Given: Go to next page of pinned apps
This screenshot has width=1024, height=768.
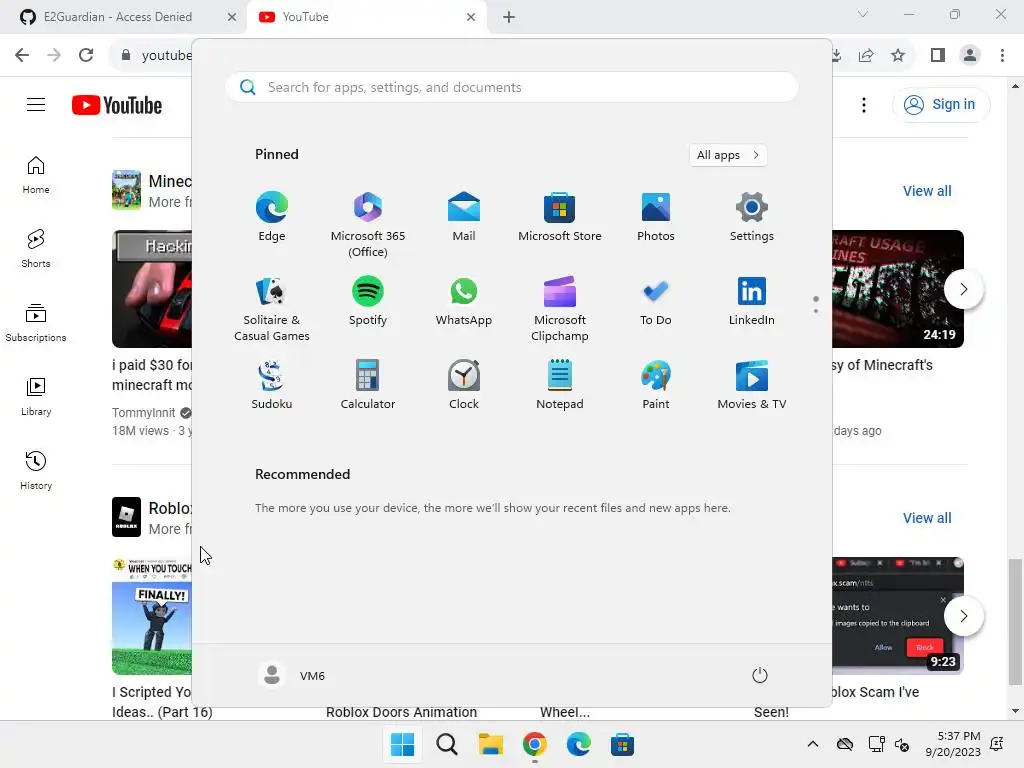Looking at the screenshot, I should (816, 311).
